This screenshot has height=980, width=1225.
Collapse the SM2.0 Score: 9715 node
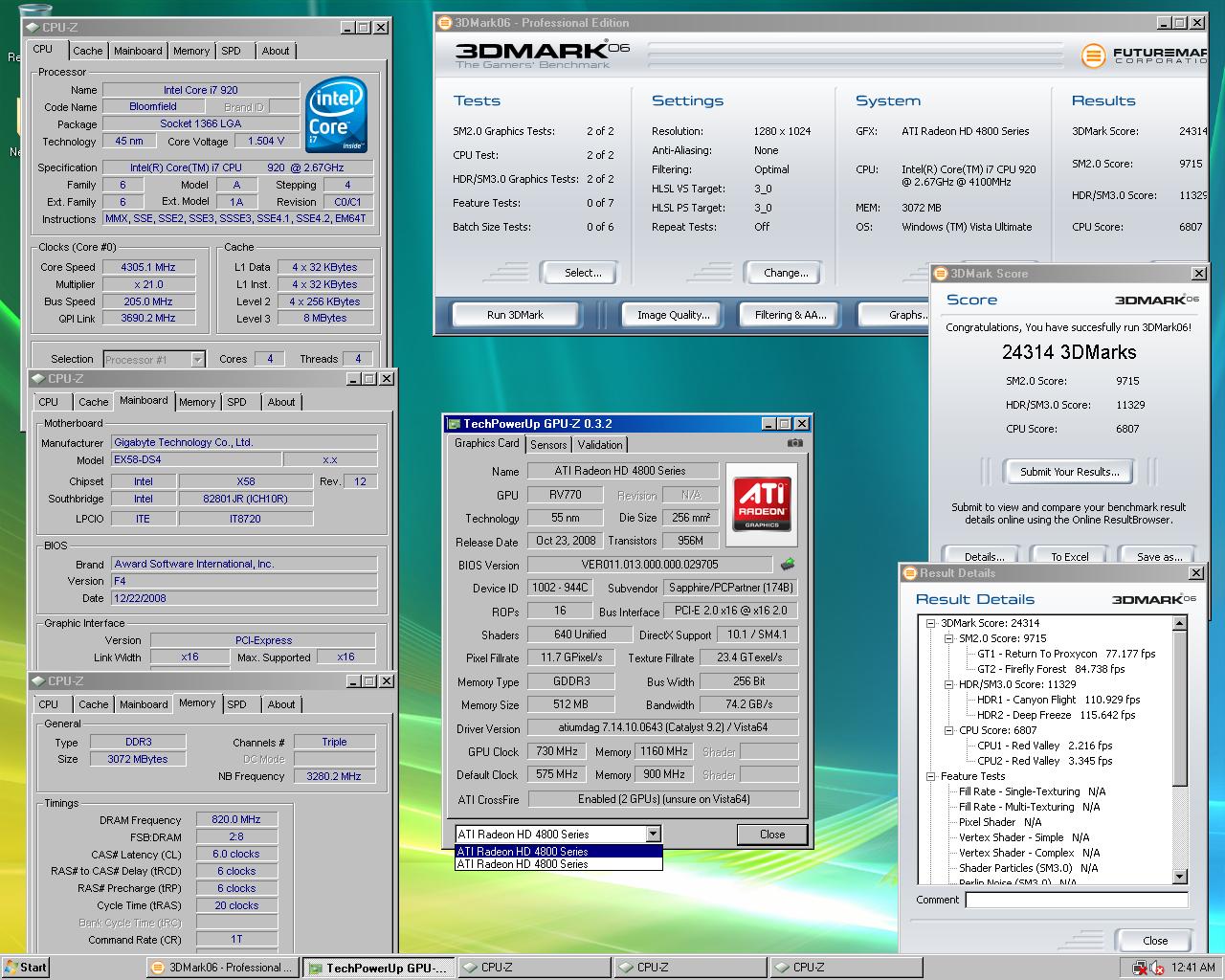click(949, 638)
